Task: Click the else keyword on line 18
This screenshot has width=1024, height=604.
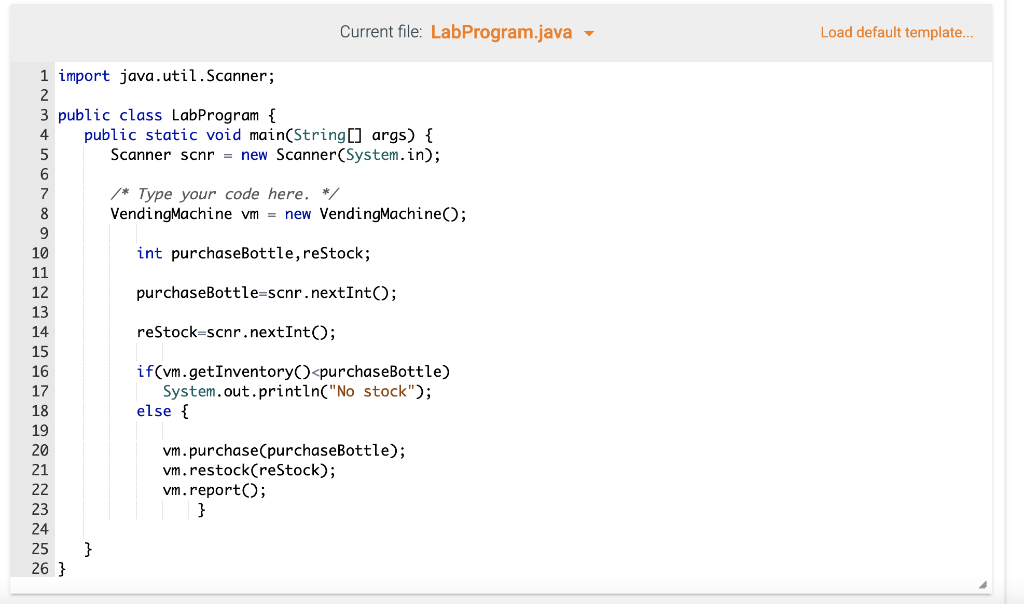Action: click(x=153, y=411)
